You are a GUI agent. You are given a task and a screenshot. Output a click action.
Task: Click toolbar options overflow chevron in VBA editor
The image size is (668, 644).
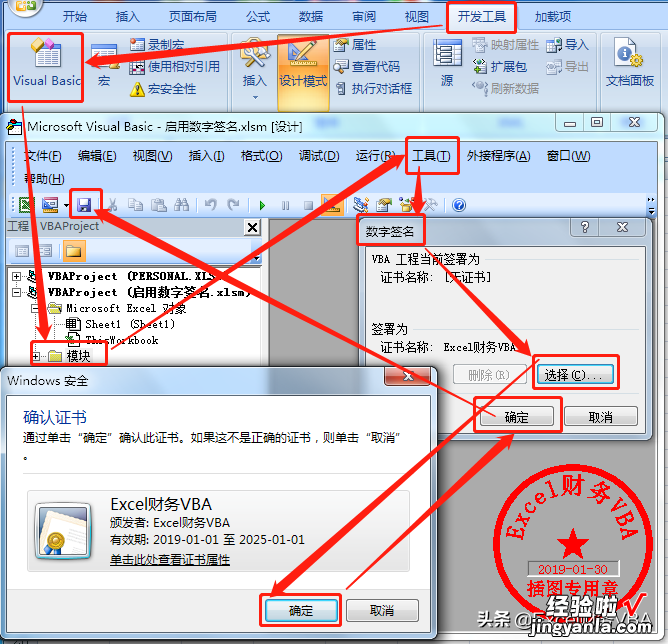pyautogui.click(x=651, y=205)
